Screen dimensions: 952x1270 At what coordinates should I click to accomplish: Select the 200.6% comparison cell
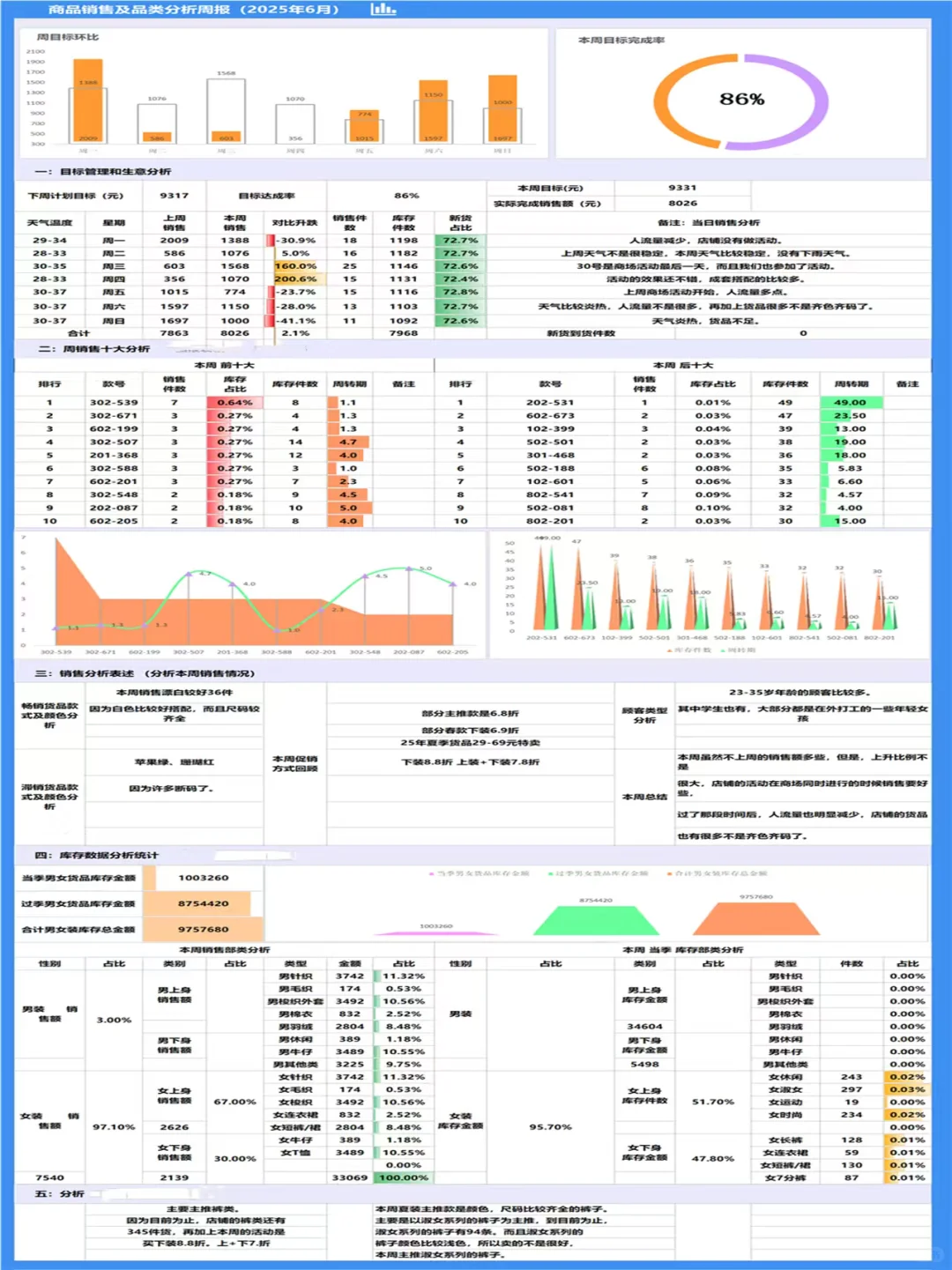point(295,279)
